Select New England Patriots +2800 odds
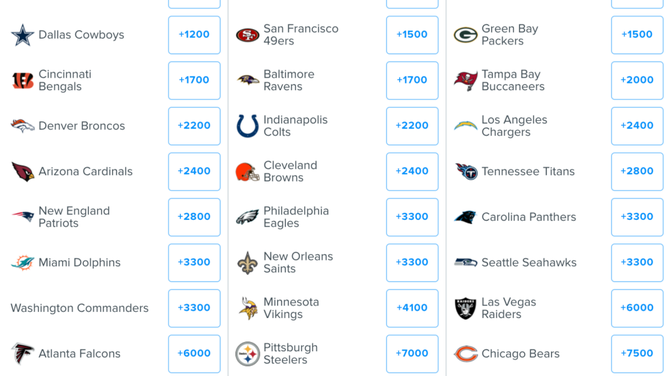668x376 pixels. (x=194, y=217)
